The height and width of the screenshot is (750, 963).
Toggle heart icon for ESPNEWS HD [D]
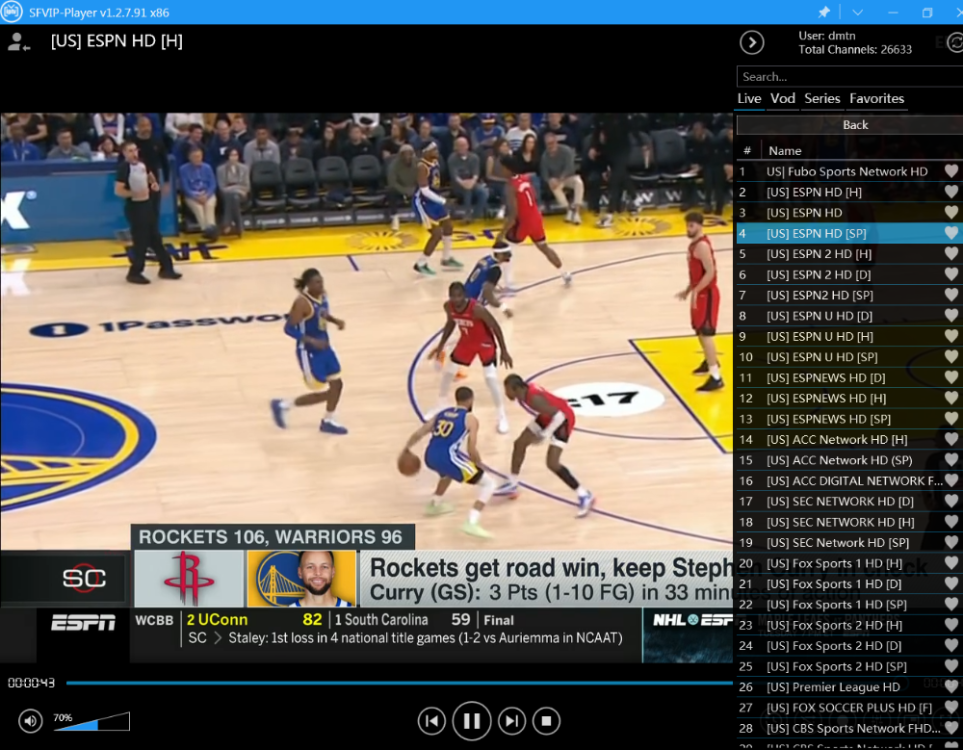951,377
